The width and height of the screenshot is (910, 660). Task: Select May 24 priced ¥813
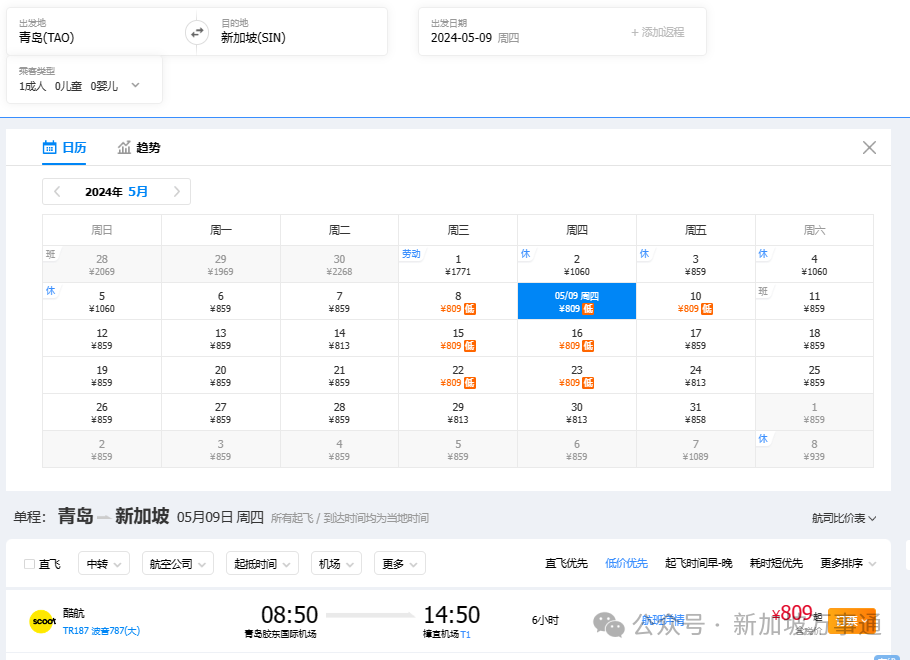pyautogui.click(x=695, y=376)
